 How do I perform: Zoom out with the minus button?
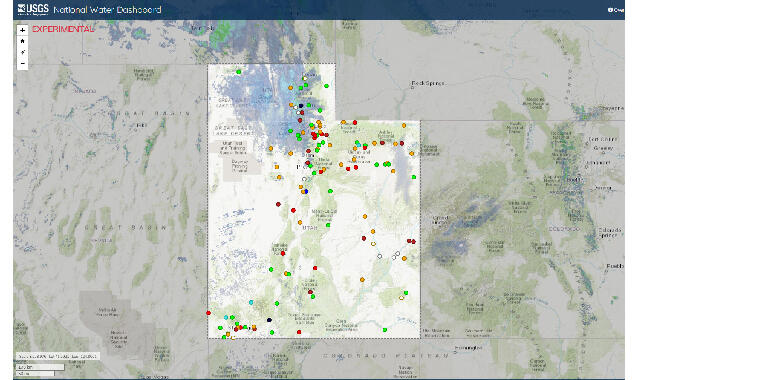[22, 64]
